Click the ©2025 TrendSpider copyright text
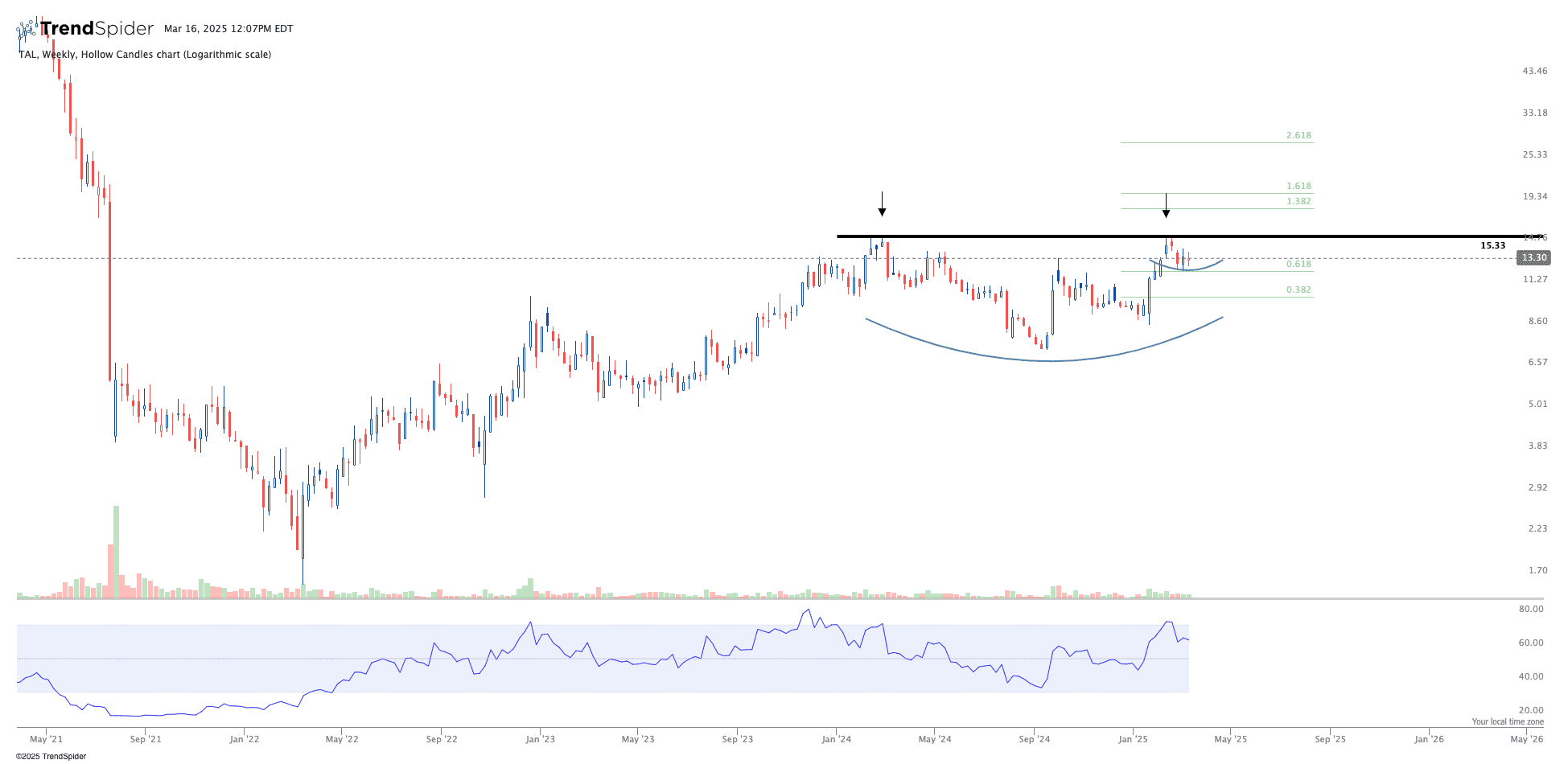Image resolution: width=1568 pixels, height=764 pixels. (51, 756)
